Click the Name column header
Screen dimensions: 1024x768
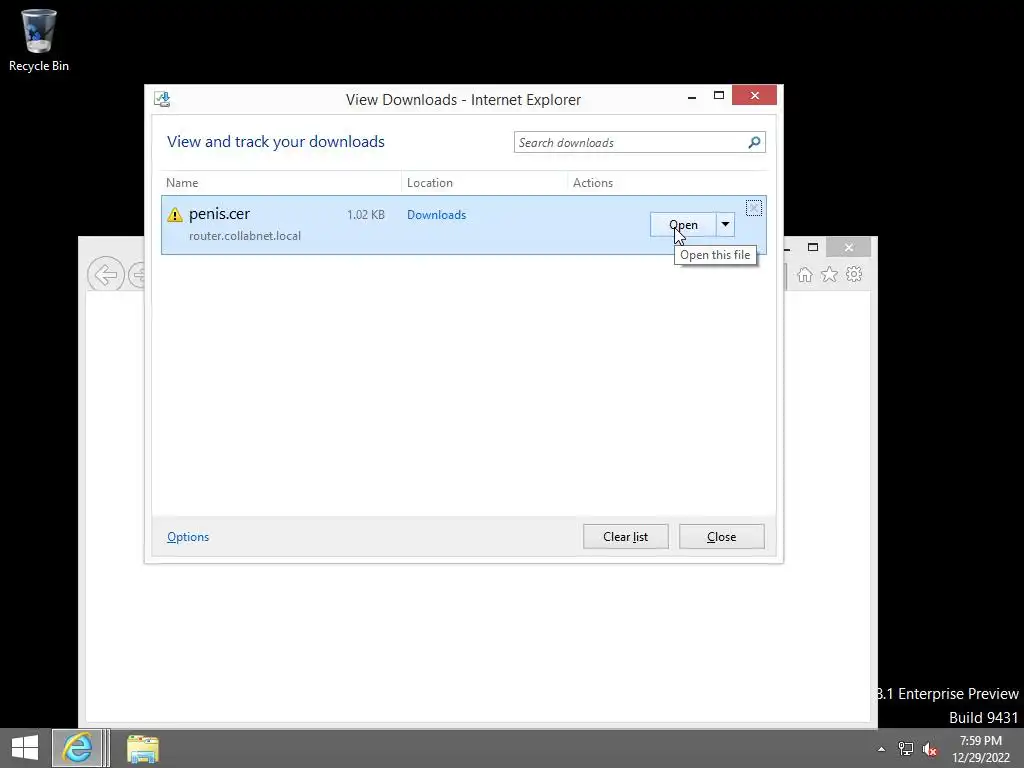tap(182, 183)
